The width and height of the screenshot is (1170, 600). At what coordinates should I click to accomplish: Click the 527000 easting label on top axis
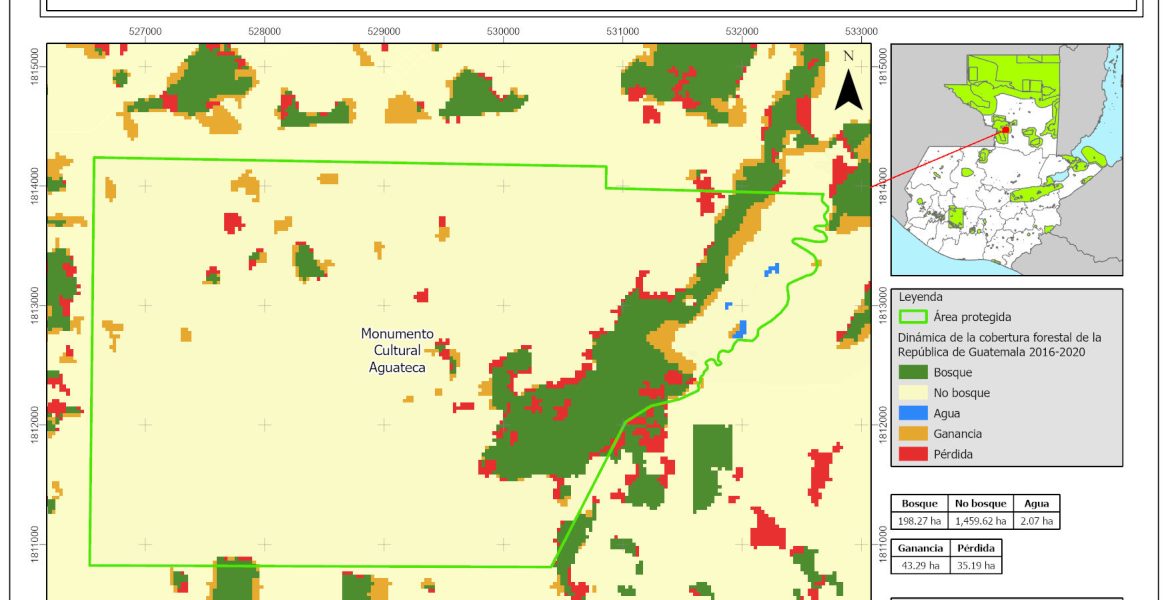click(146, 32)
